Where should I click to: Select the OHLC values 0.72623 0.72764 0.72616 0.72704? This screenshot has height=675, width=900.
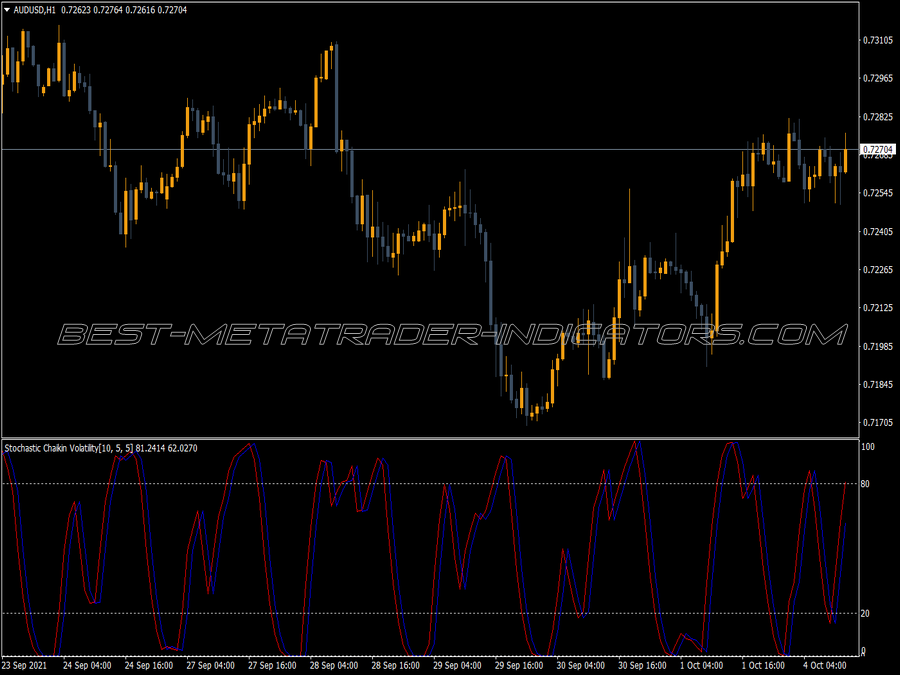click(x=124, y=10)
